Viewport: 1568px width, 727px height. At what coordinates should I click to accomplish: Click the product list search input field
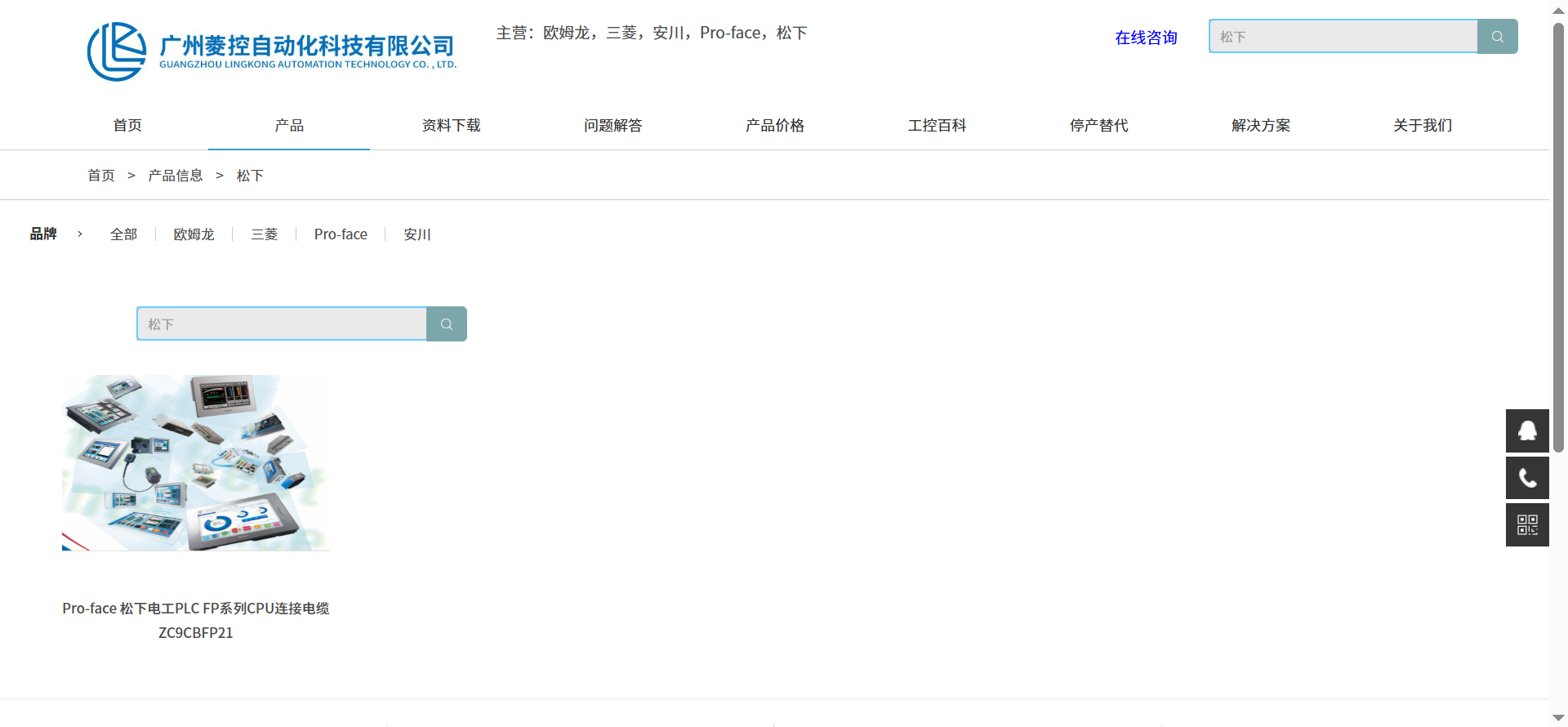tap(282, 324)
